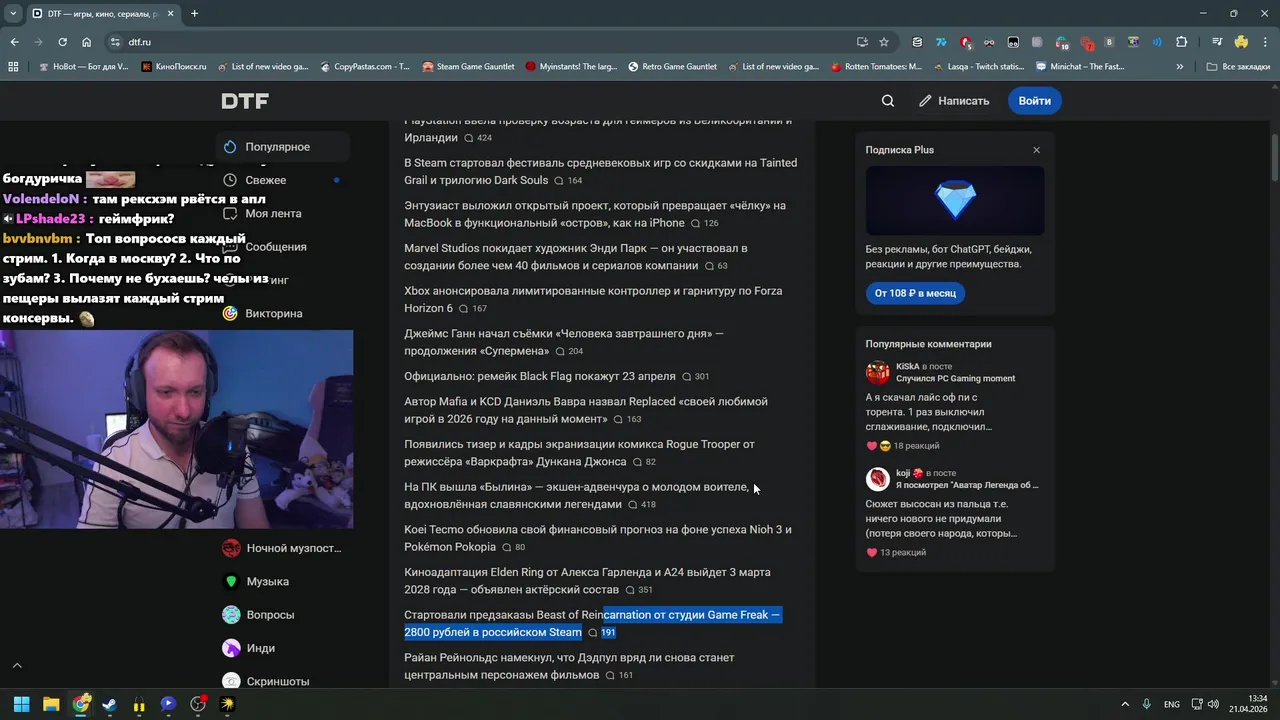Open article about Forza Horizon 6 controller
The height and width of the screenshot is (720, 1280).
click(593, 299)
